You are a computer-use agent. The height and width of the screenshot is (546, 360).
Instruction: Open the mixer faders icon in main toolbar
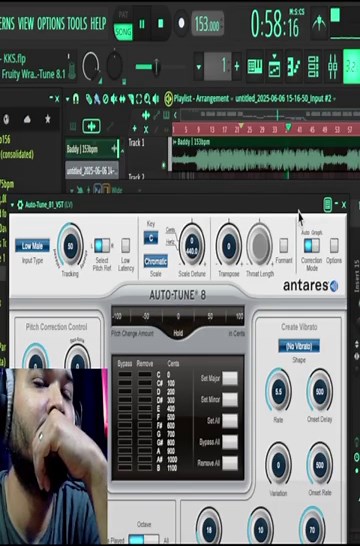point(332,66)
